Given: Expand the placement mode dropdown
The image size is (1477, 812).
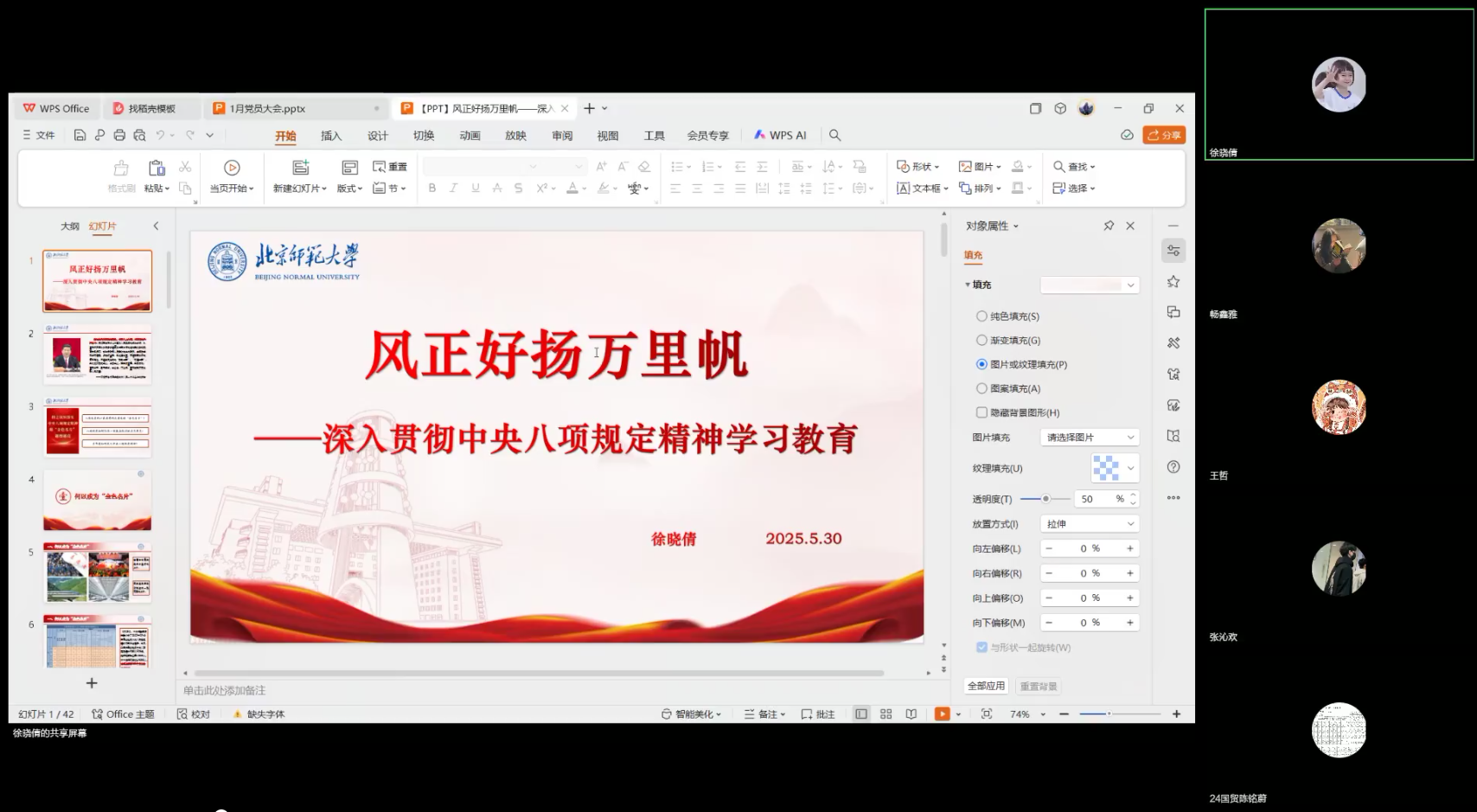Looking at the screenshot, I should click(1090, 524).
